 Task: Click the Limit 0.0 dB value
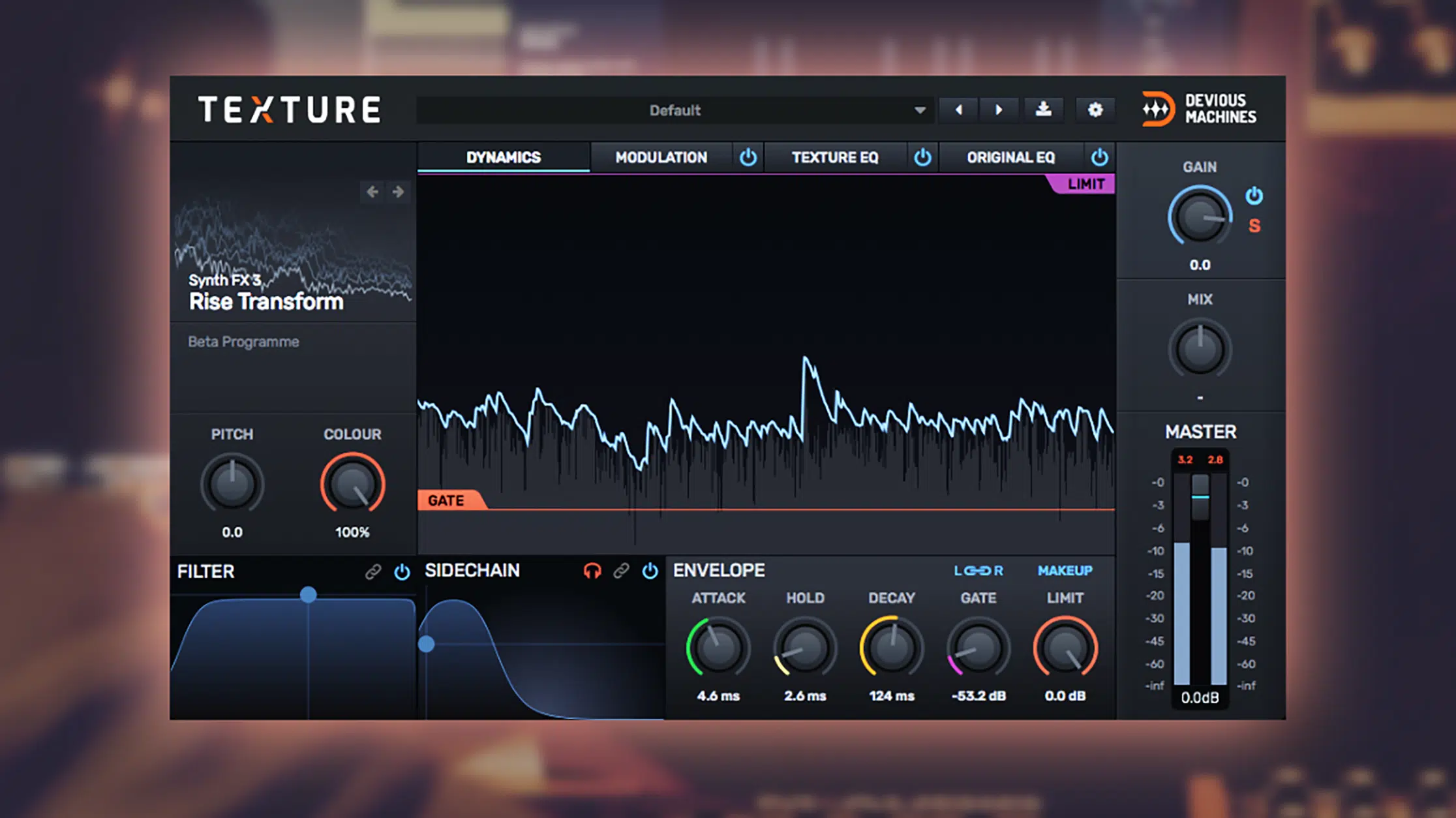point(1065,695)
